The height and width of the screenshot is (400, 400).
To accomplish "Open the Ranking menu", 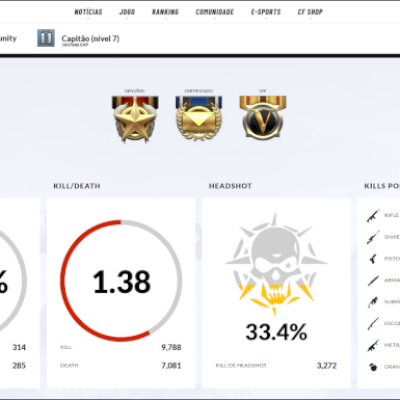I will [165, 12].
